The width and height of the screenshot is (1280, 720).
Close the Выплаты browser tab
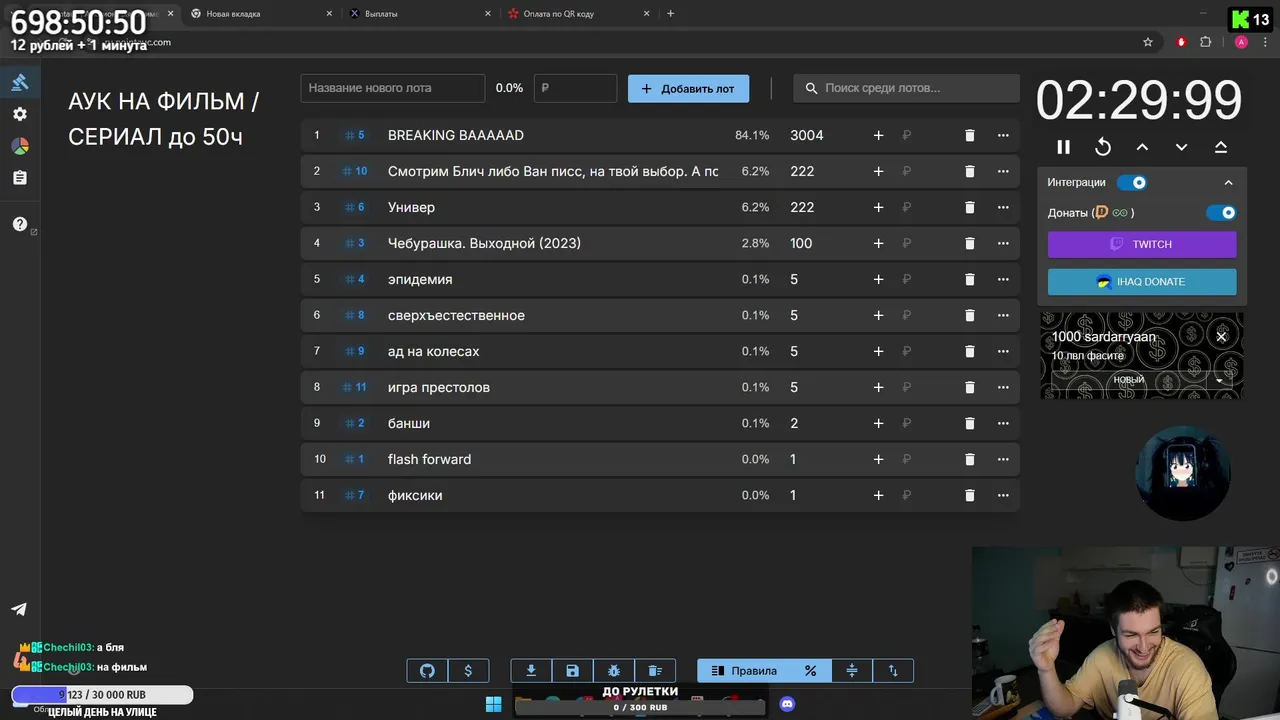[488, 14]
